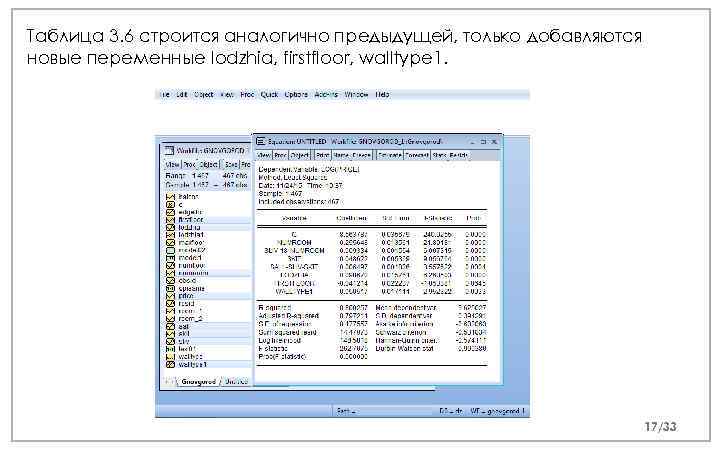Screen dimensions: 720x450
Task: Open the Help menu
Action: pyautogui.click(x=382, y=95)
